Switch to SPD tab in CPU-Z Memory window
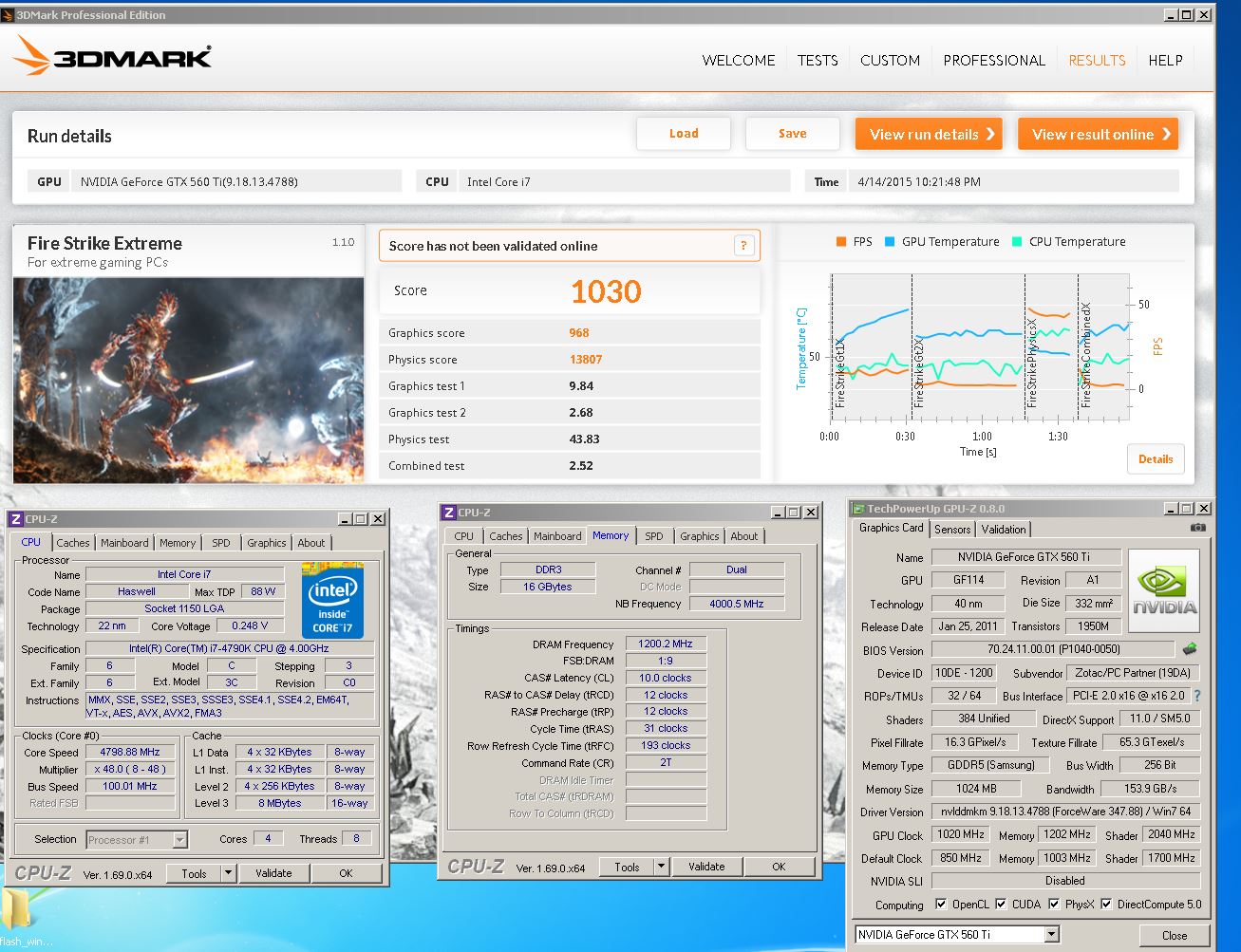 coord(654,536)
